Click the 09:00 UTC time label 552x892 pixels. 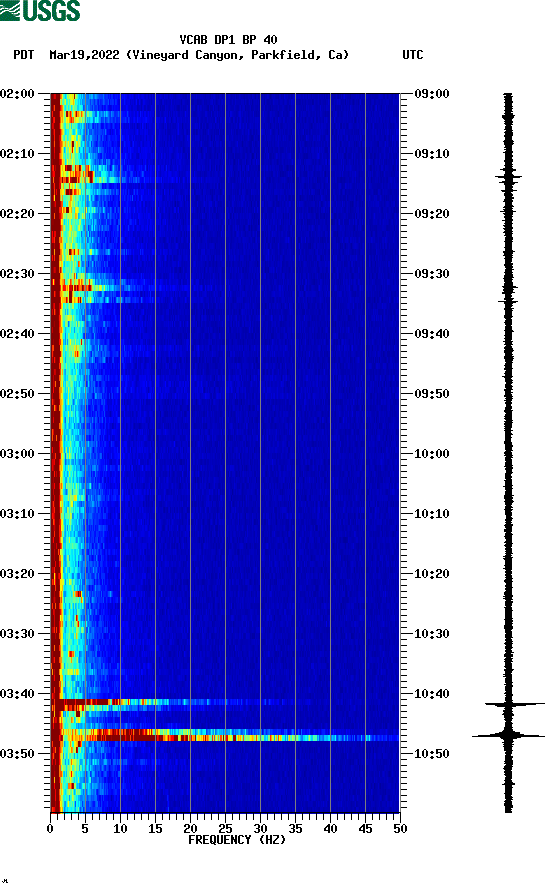point(432,94)
